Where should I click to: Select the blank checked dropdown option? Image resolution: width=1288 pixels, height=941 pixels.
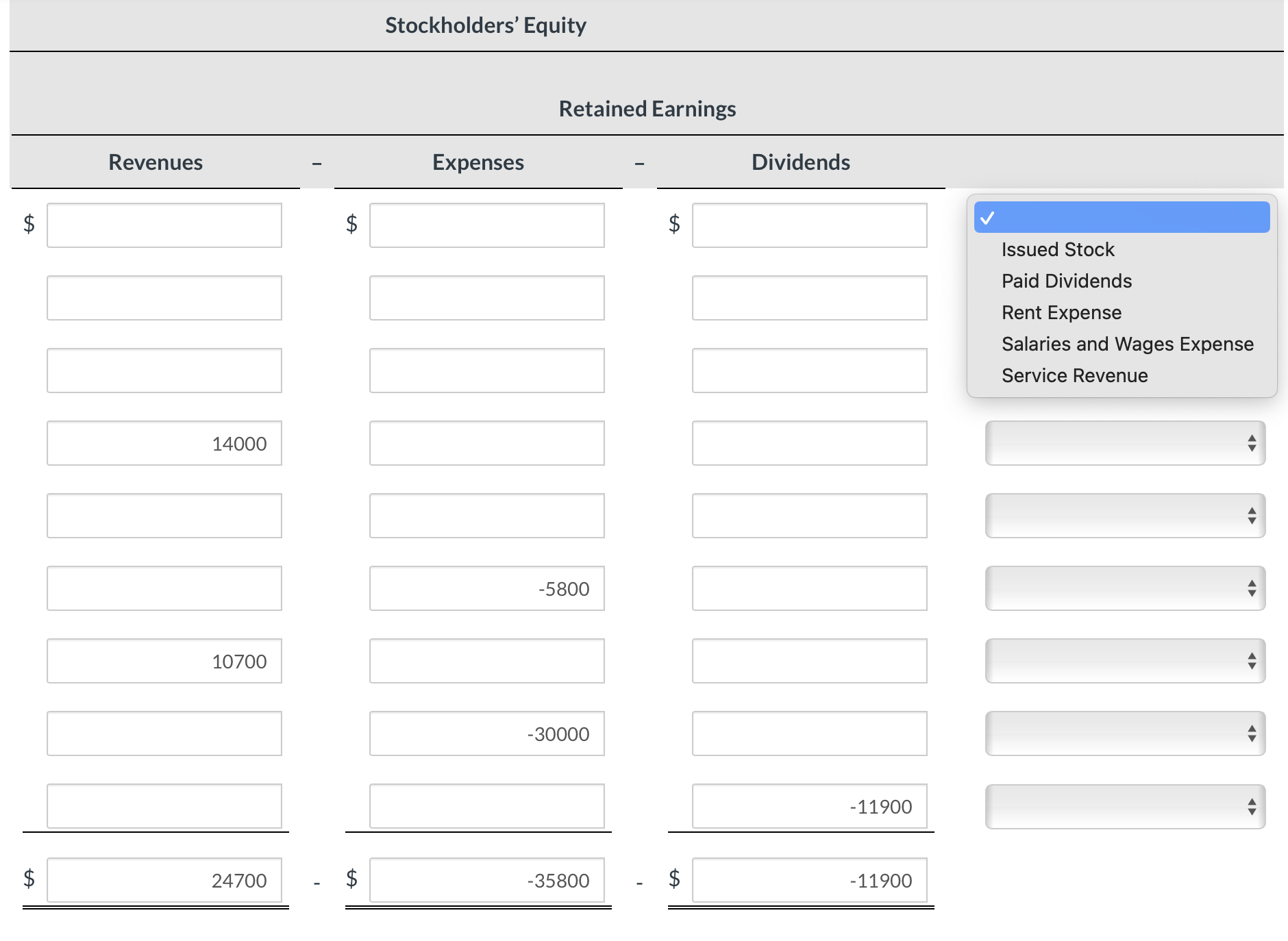(x=1122, y=217)
